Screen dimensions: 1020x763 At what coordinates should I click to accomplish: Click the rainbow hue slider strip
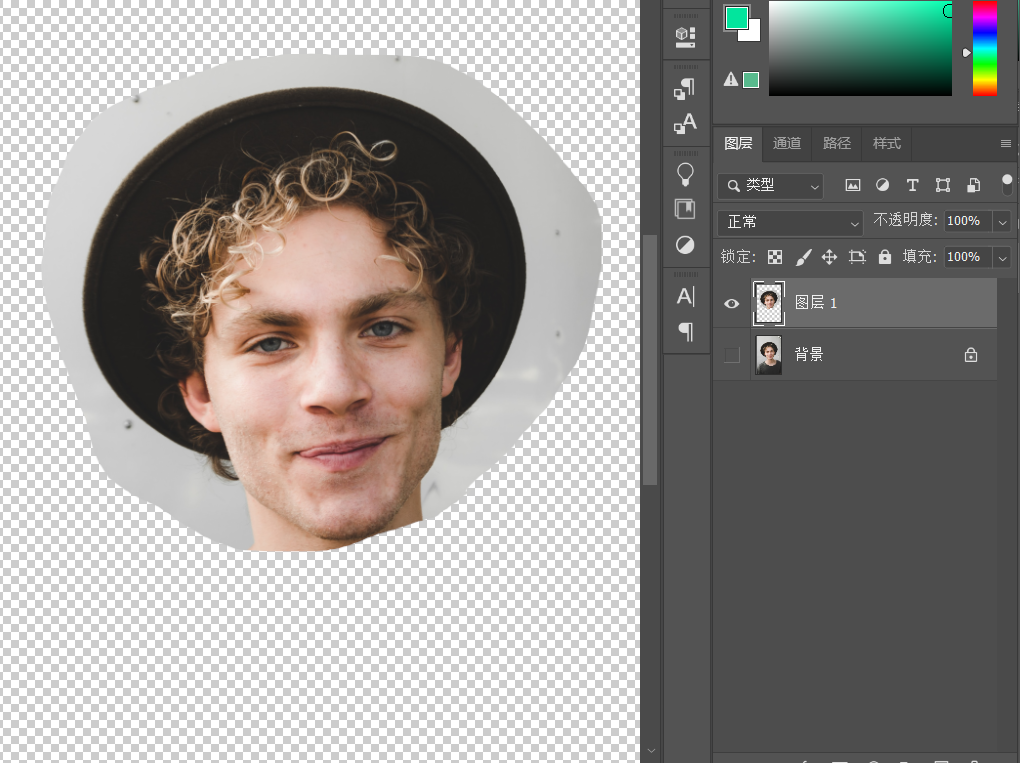pyautogui.click(x=985, y=48)
